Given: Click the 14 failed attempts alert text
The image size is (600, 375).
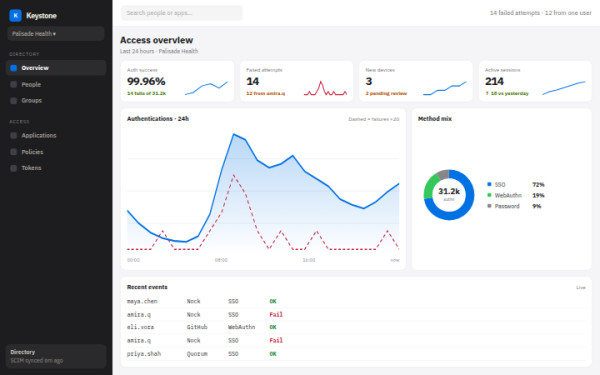Looking at the screenshot, I should tap(541, 13).
